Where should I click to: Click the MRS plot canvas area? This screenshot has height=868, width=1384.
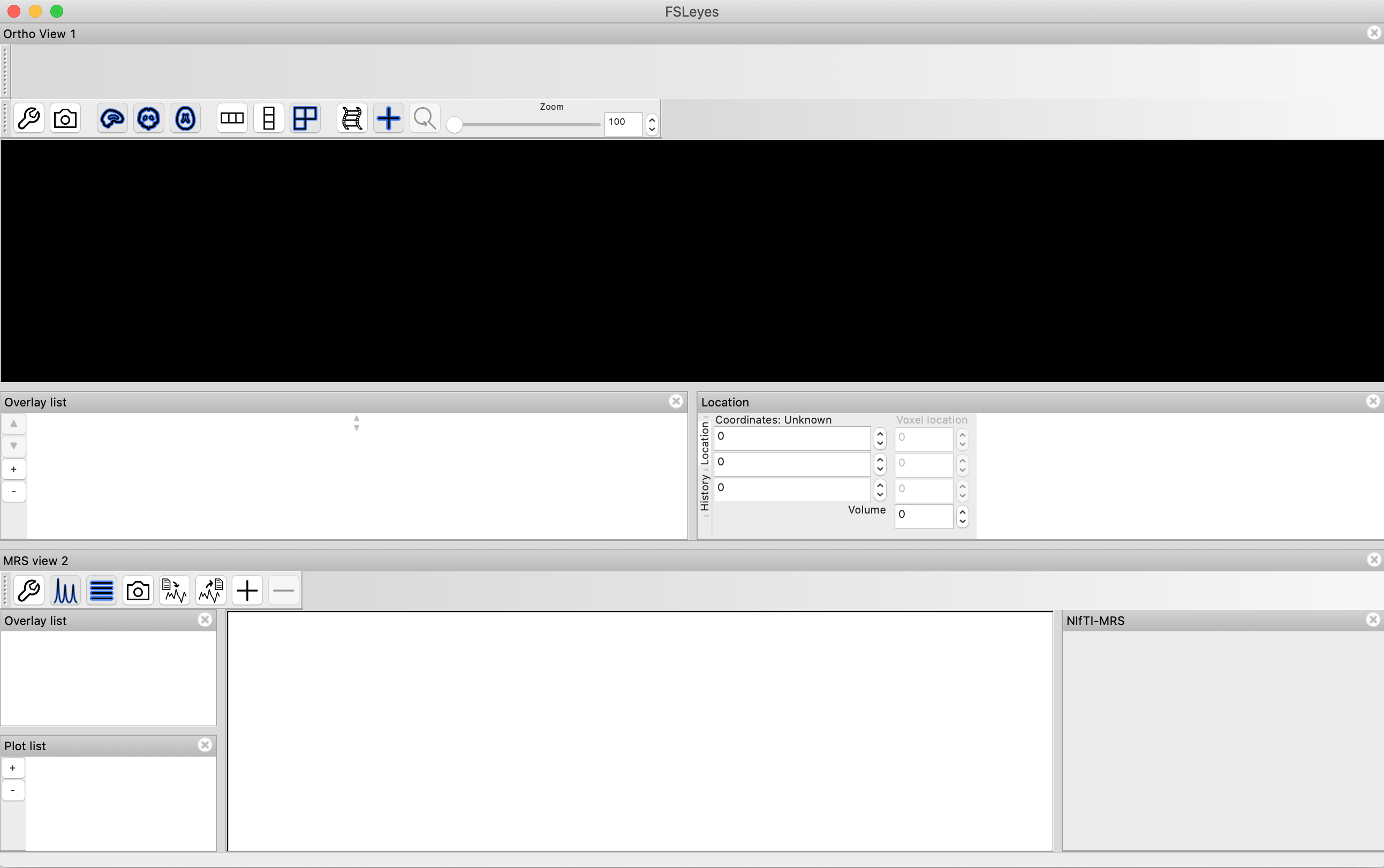pyautogui.click(x=640, y=731)
